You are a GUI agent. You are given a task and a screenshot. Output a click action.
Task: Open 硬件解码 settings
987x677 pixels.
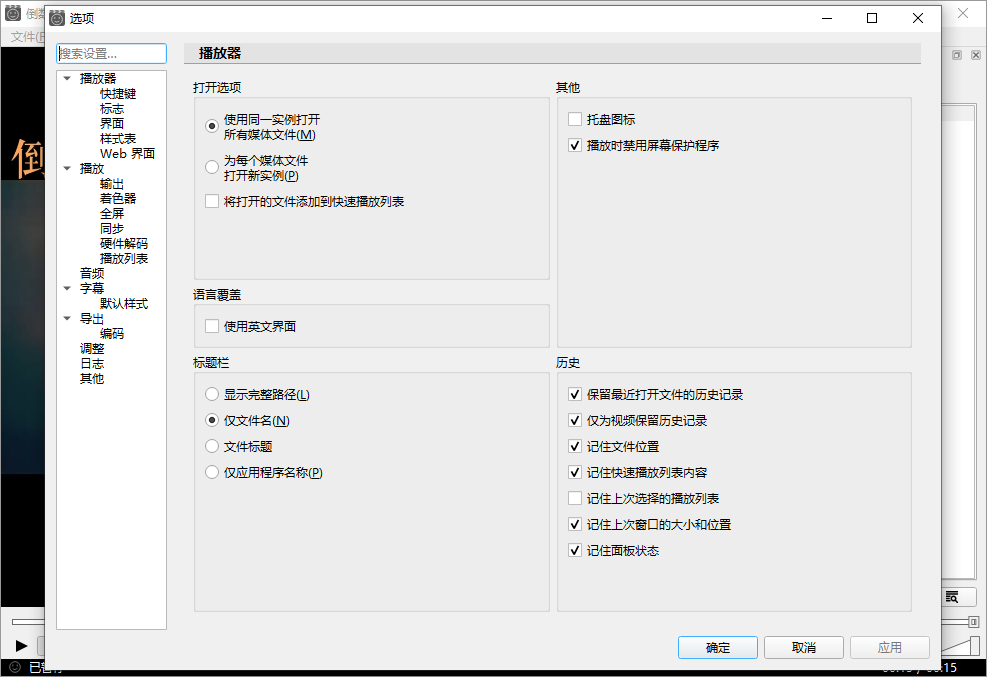(x=123, y=243)
